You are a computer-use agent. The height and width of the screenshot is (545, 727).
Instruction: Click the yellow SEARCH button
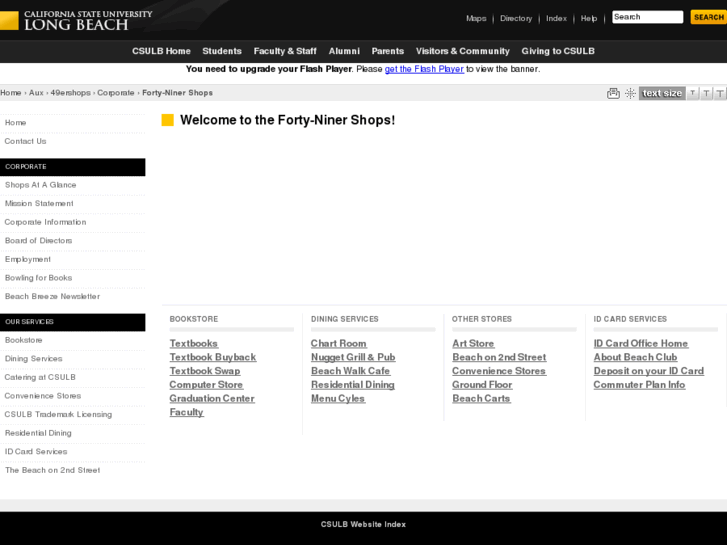tap(708, 17)
